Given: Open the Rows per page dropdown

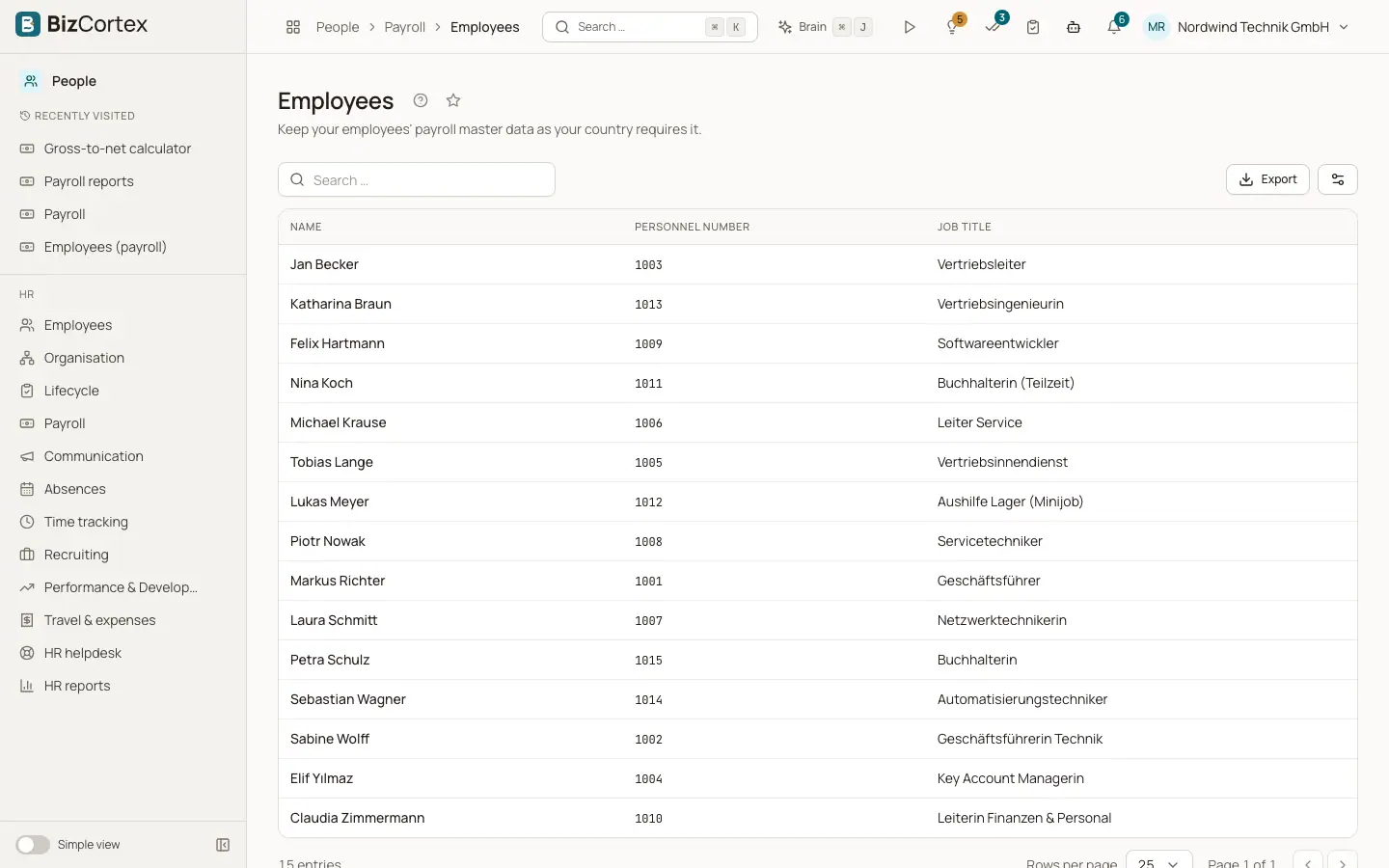Looking at the screenshot, I should [x=1158, y=863].
